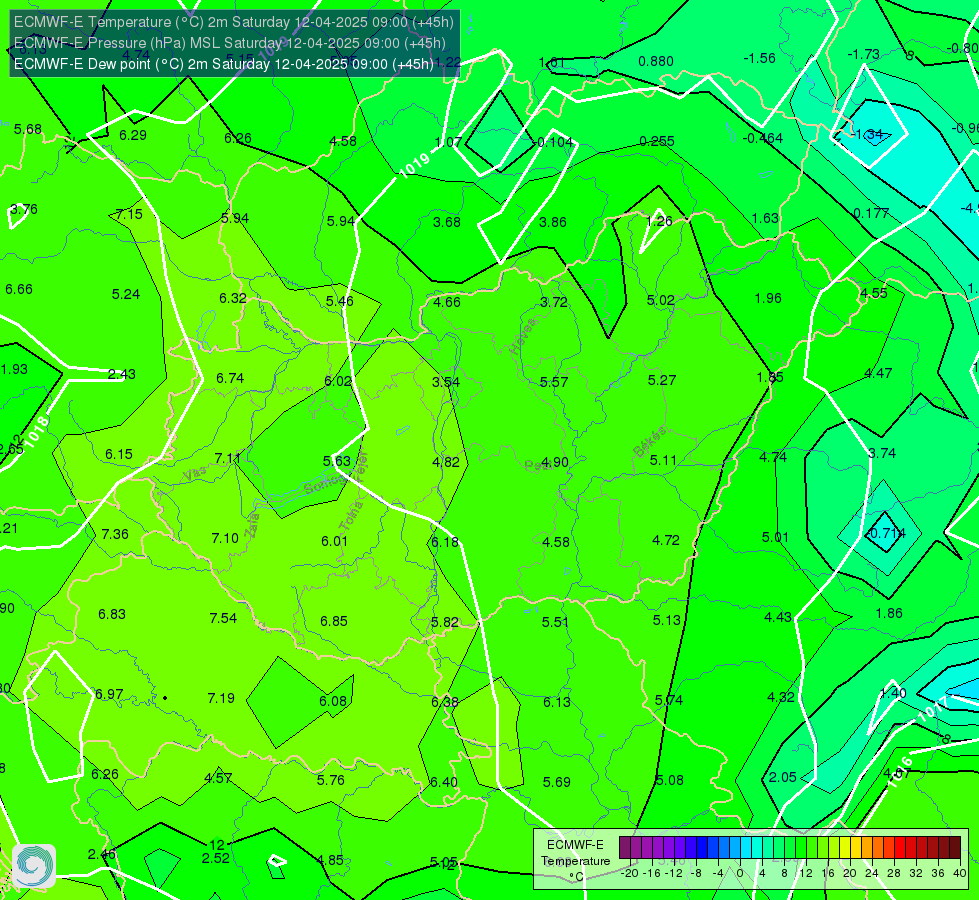Click the dew point value 5.63
979x900 pixels.
click(337, 460)
